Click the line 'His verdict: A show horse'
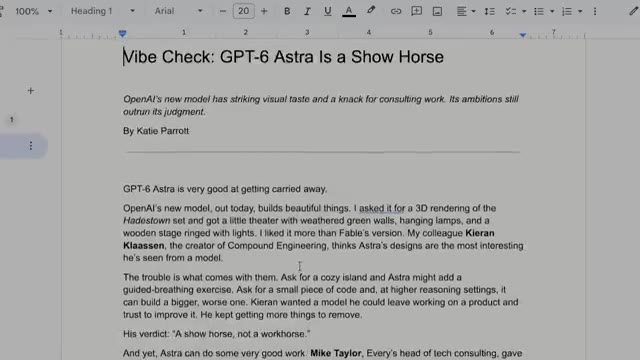Image resolution: width=640 pixels, height=360 pixels. [216, 334]
